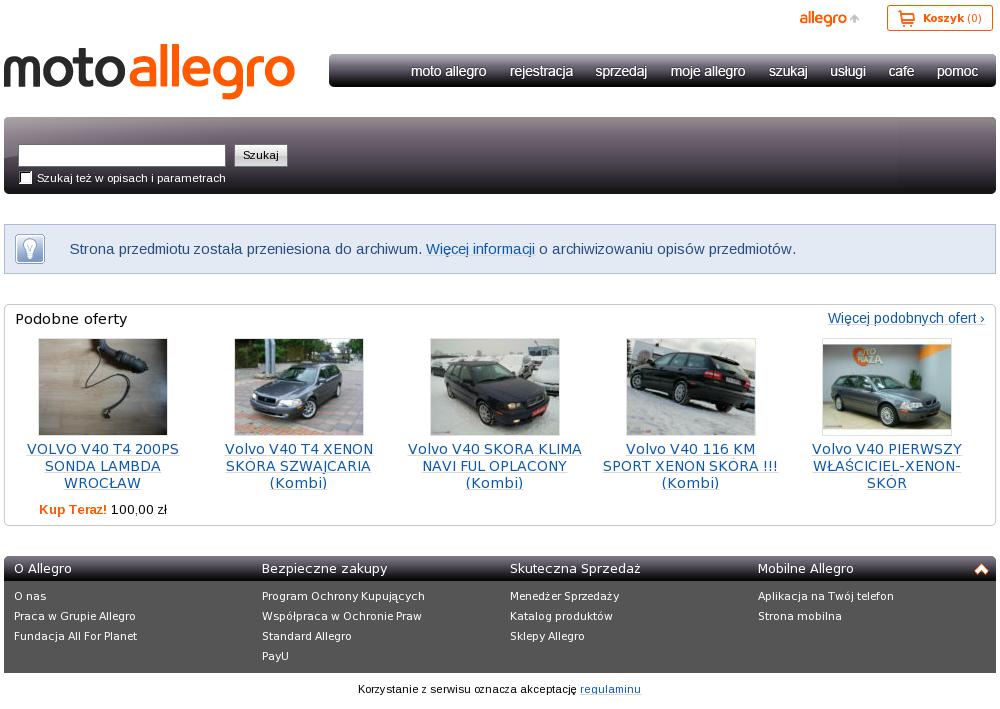
Task: Open Praca w Grupie Allegro link
Action: (x=75, y=616)
